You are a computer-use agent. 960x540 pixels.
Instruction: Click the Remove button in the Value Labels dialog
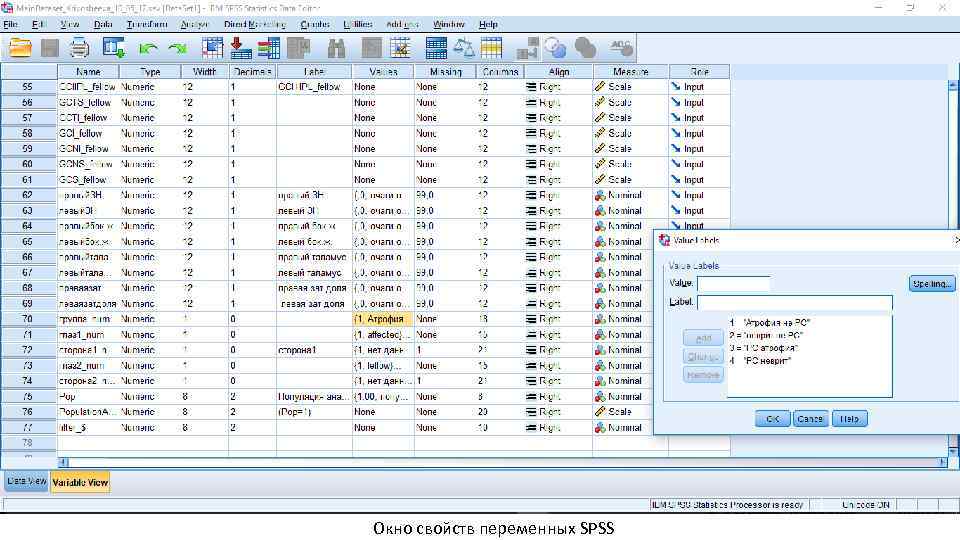[x=703, y=375]
